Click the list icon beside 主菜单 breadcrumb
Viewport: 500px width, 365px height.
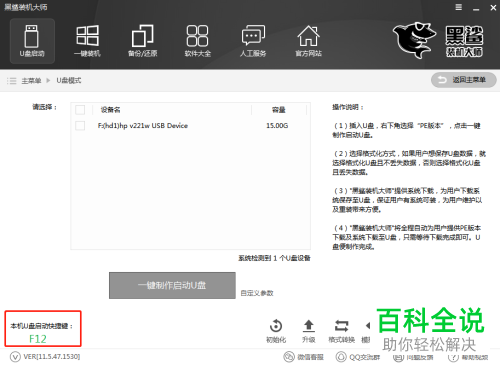pos(12,81)
